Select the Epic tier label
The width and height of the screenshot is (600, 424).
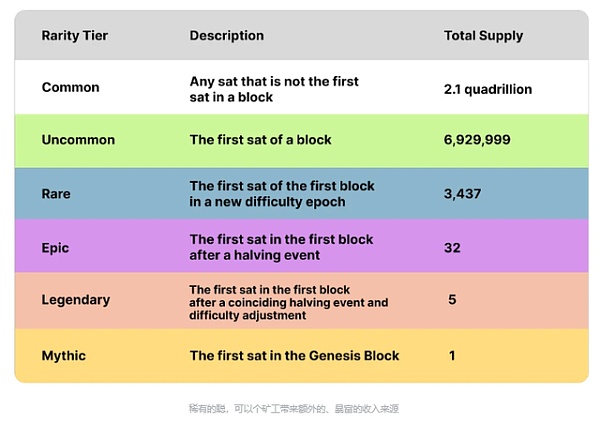pos(57,247)
